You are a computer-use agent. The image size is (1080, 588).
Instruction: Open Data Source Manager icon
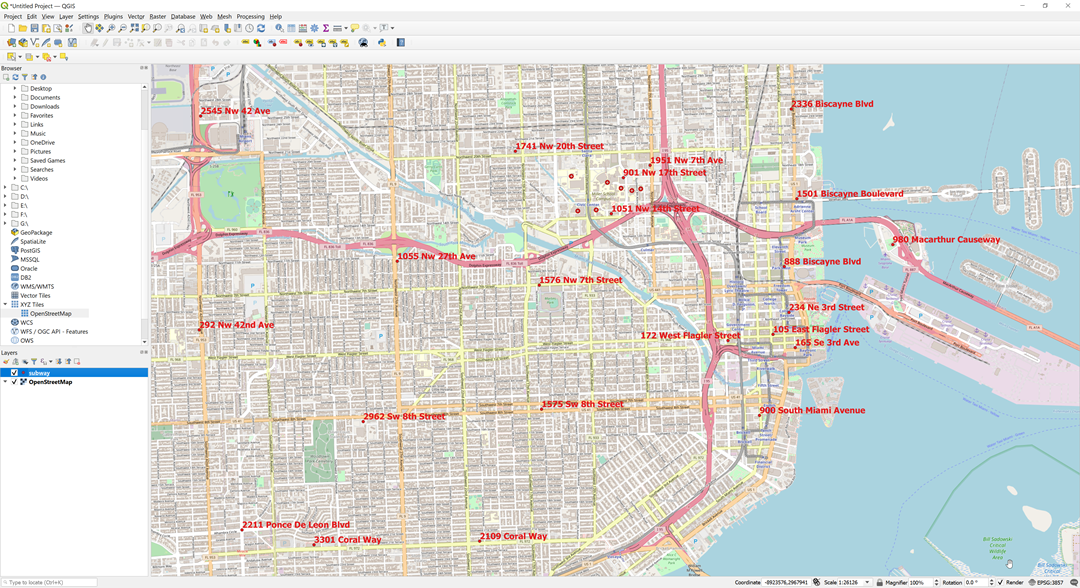(x=11, y=43)
